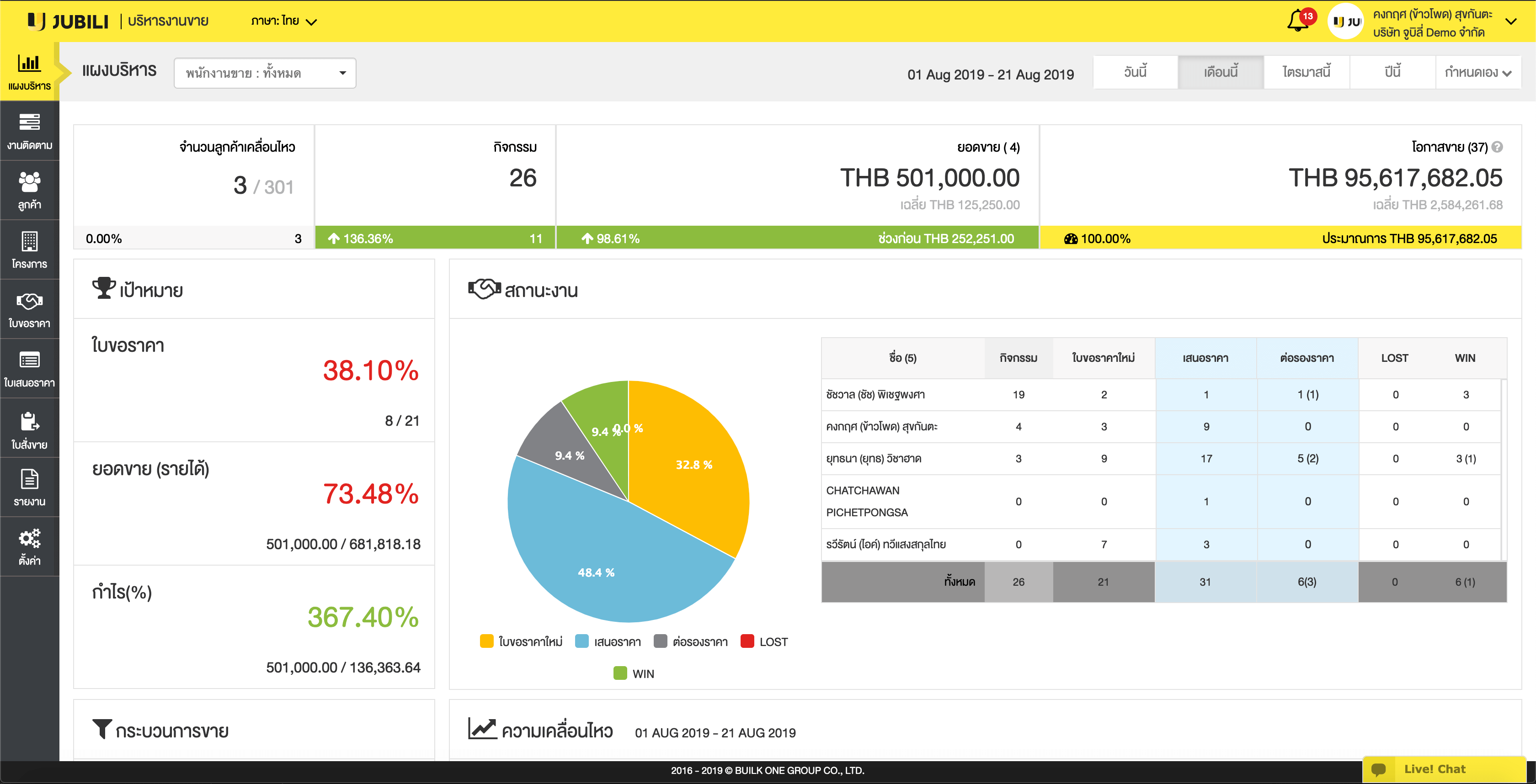Switch to the ไตรมาสนี้ quarter tab
This screenshot has height=784, width=1536.
(x=1306, y=72)
